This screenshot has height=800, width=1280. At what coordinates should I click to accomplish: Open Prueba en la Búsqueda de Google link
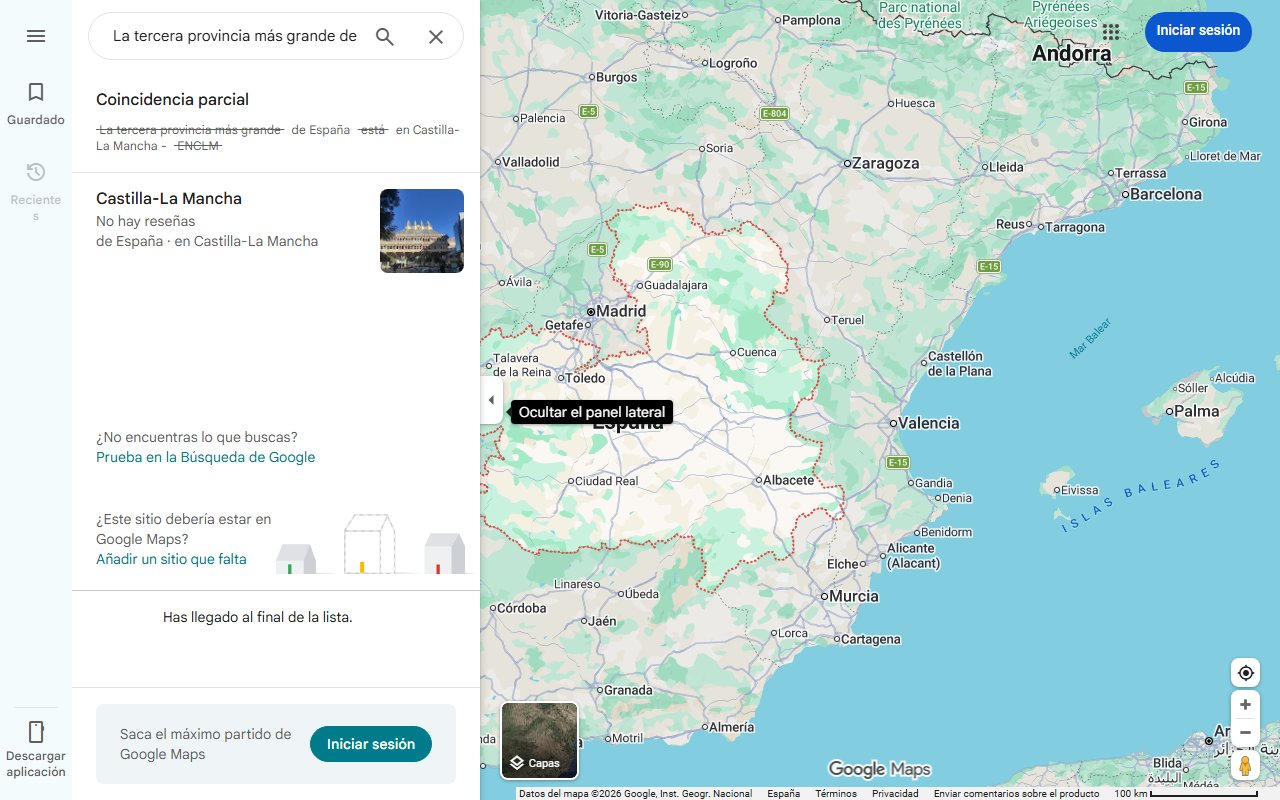tap(205, 456)
